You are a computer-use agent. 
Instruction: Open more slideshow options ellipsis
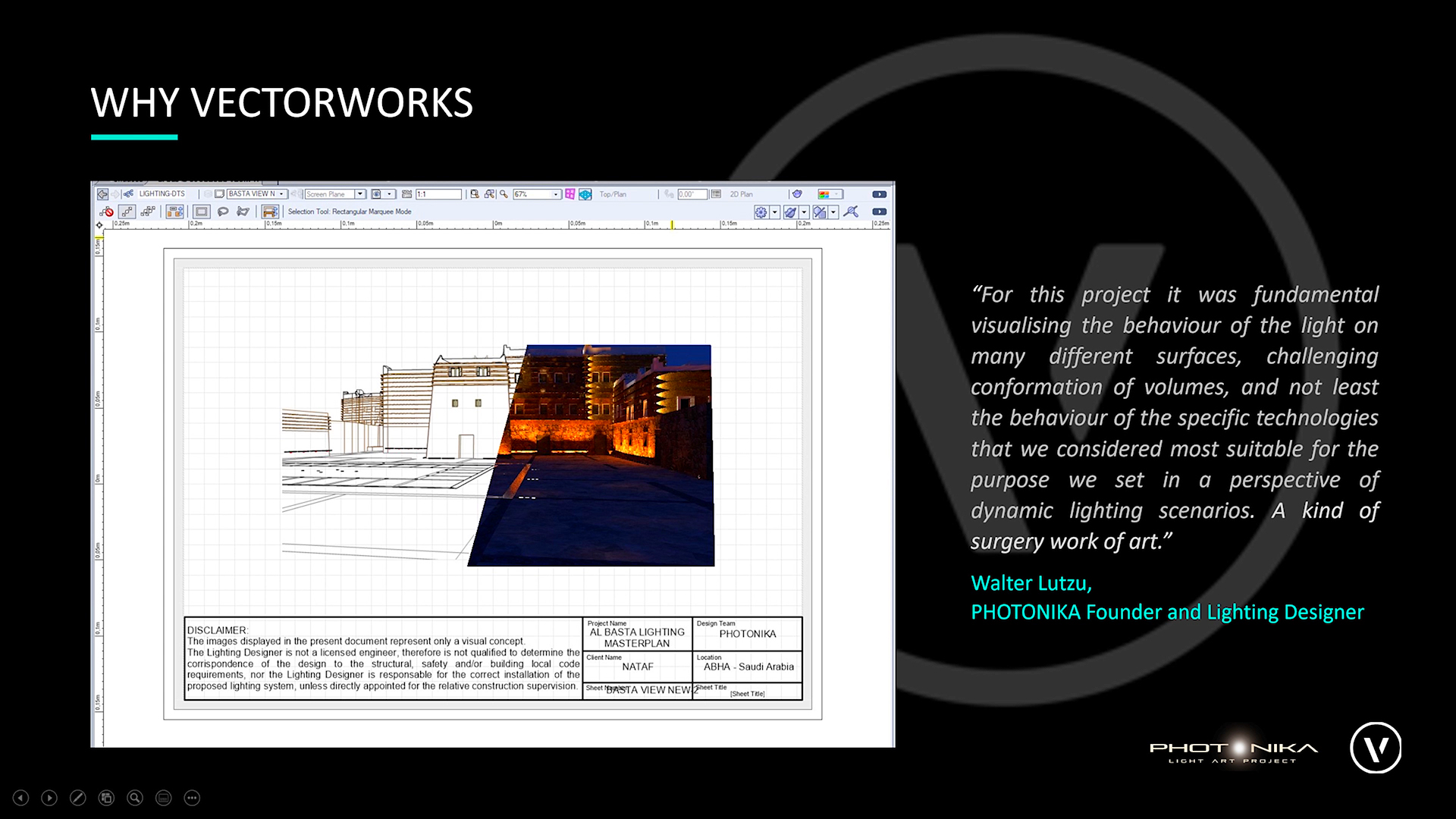point(192,798)
